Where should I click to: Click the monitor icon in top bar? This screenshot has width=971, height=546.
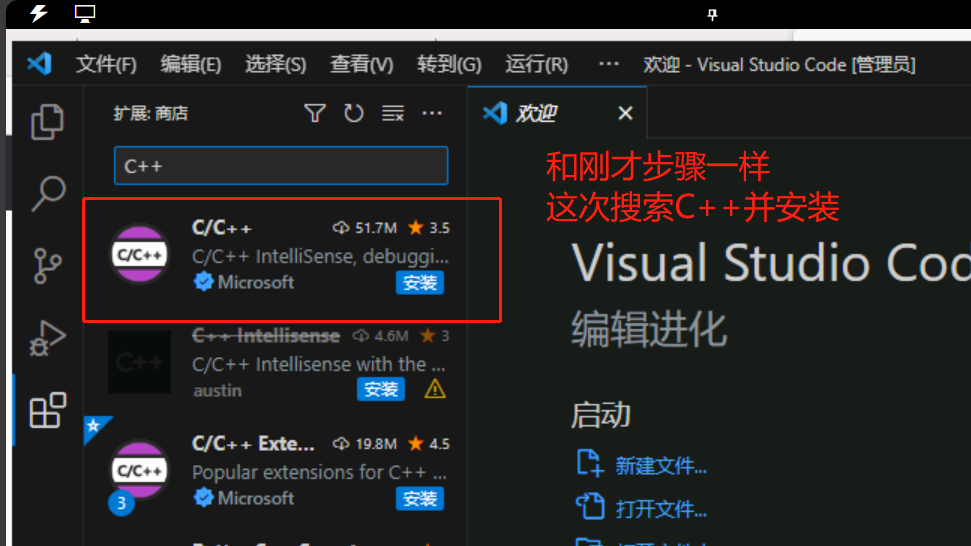pos(84,13)
